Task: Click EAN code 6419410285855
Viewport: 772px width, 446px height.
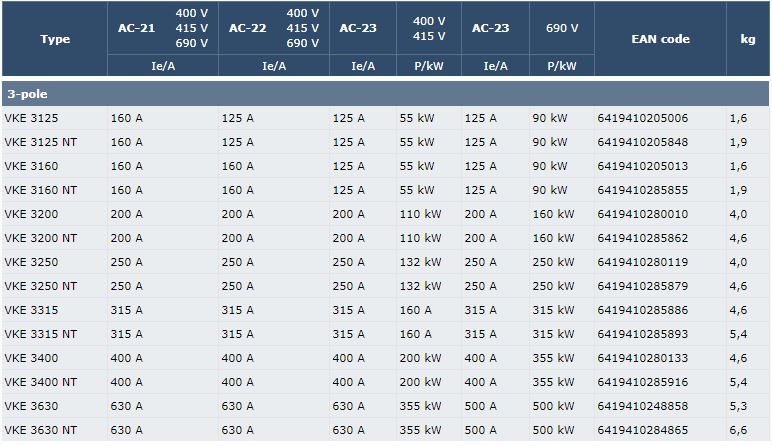Action: 643,190
